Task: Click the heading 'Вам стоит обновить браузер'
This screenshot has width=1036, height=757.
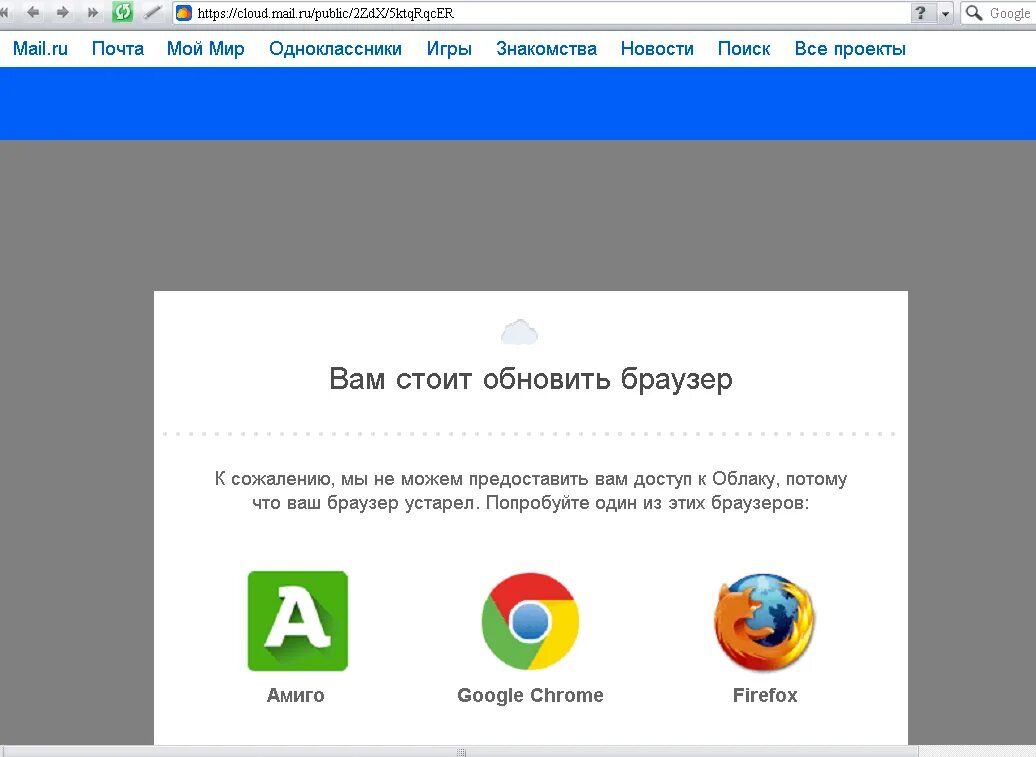Action: pos(531,379)
